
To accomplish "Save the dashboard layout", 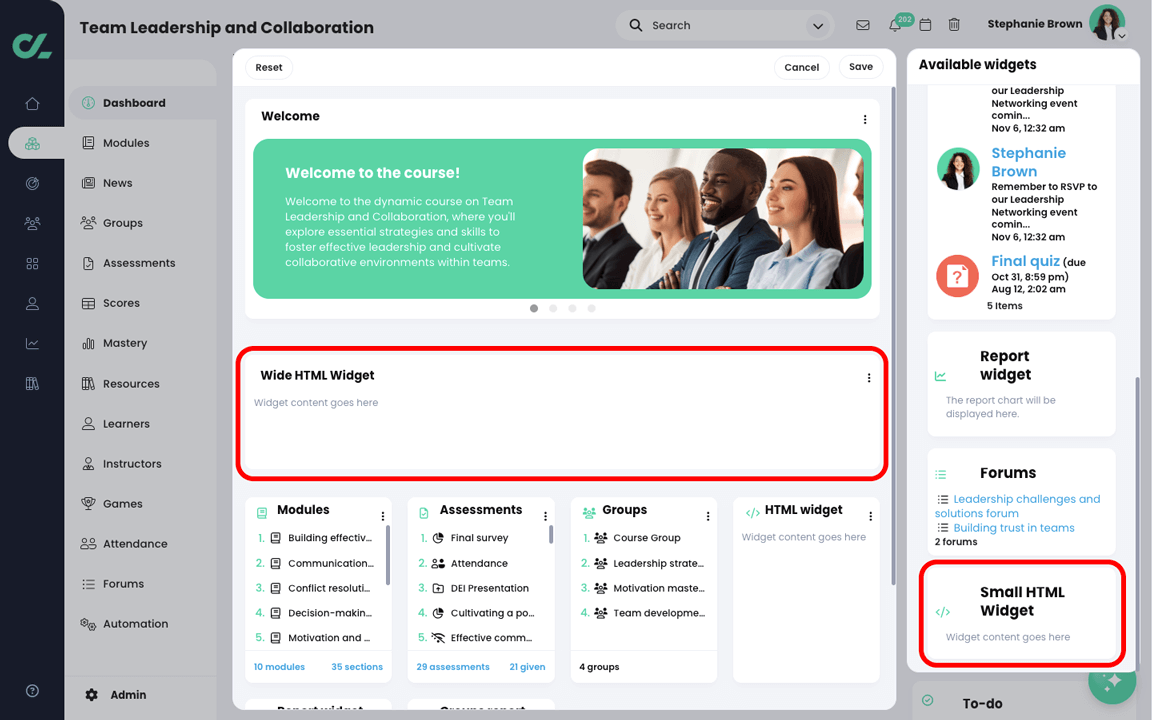I will point(861,67).
